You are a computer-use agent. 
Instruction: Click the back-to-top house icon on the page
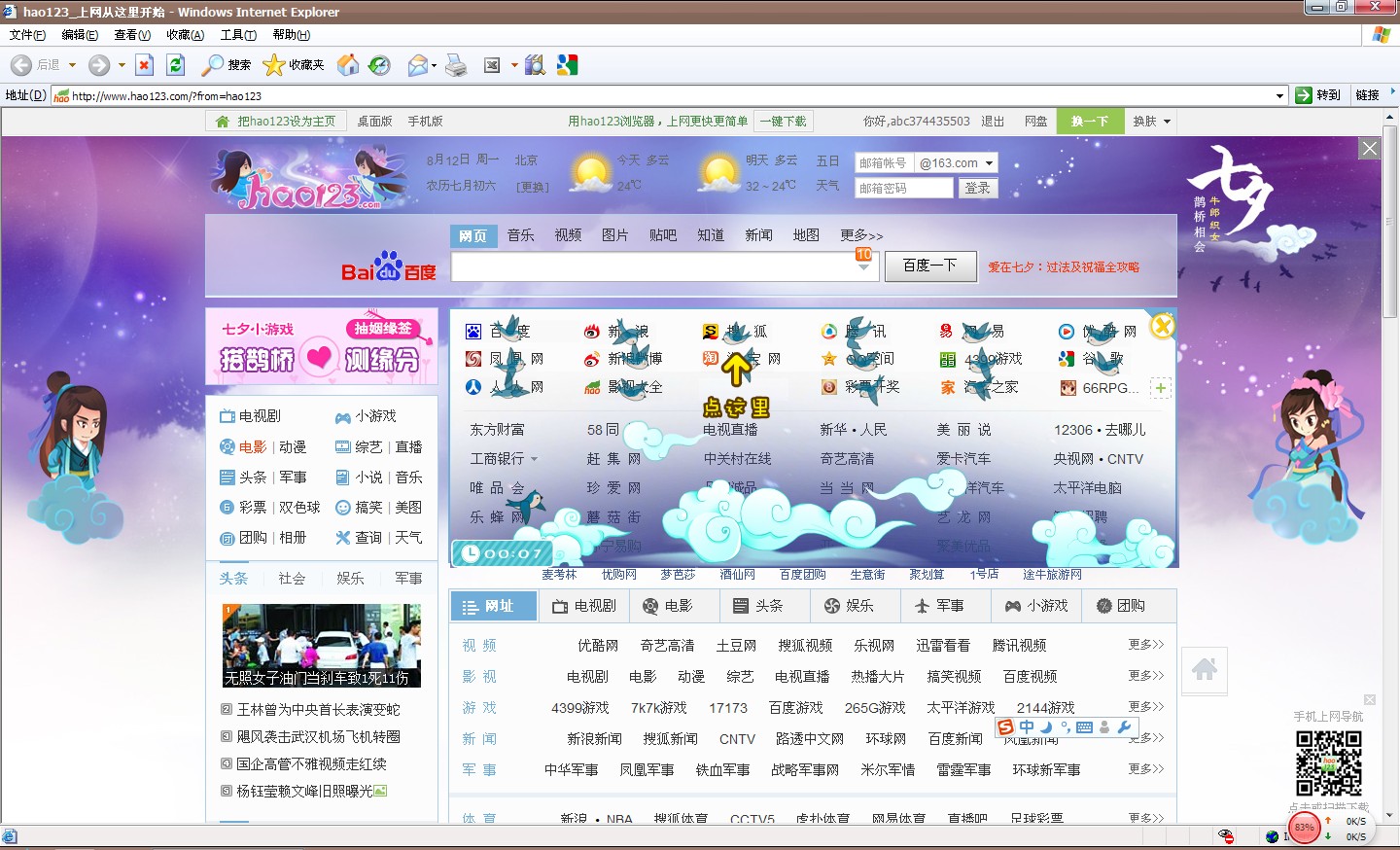[x=1205, y=669]
